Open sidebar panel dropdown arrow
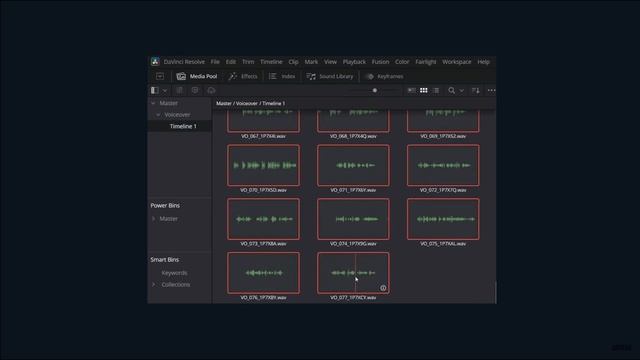This screenshot has width=640, height=360. coord(165,91)
